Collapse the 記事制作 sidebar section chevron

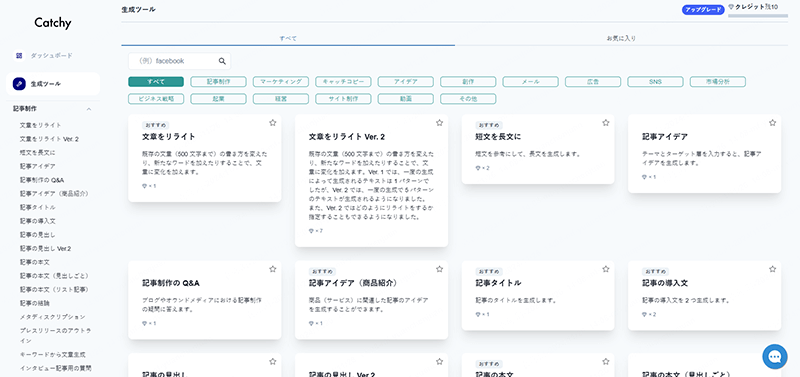point(89,109)
